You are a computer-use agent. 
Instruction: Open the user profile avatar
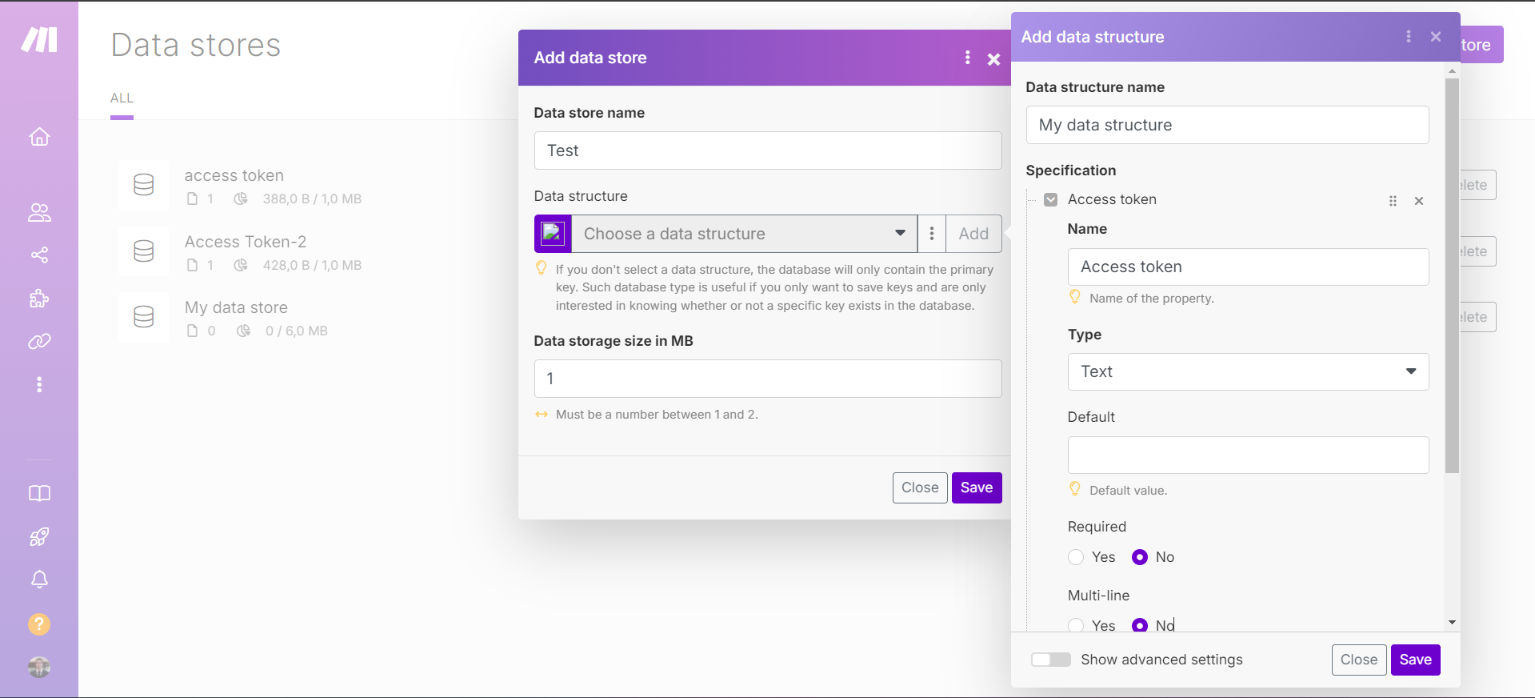[39, 667]
